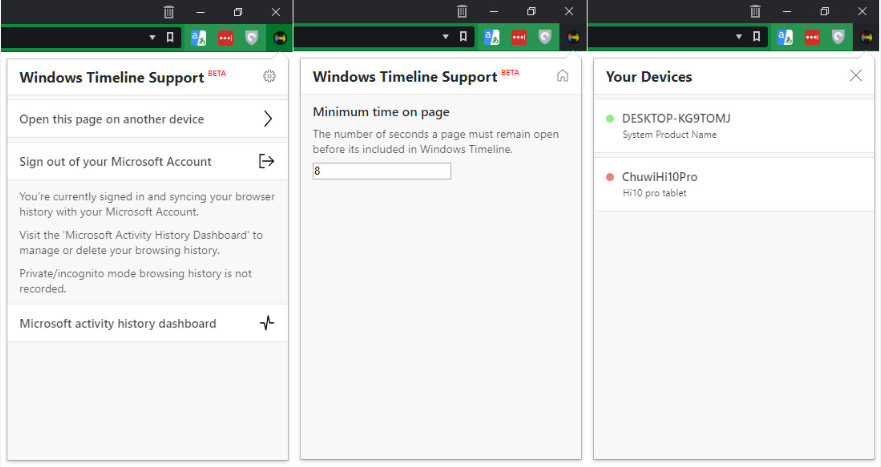Open this page on another device

click(148, 119)
